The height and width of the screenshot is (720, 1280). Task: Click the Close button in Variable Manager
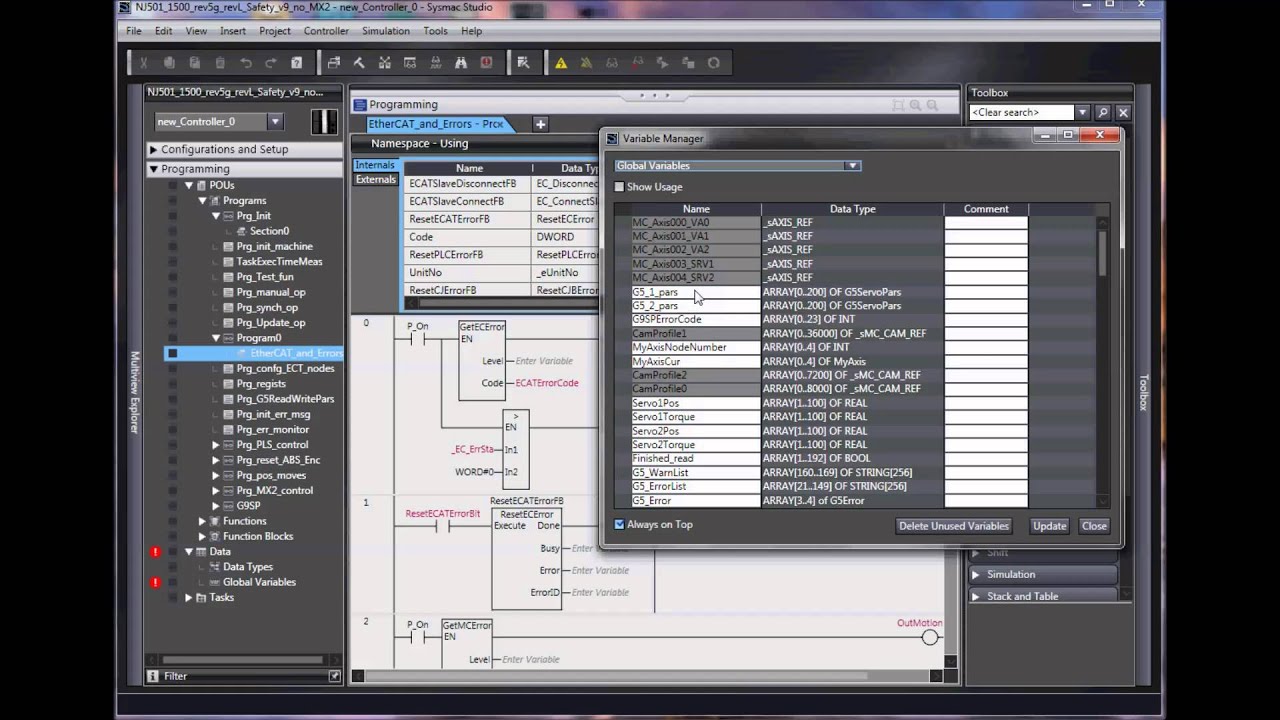(x=1094, y=526)
